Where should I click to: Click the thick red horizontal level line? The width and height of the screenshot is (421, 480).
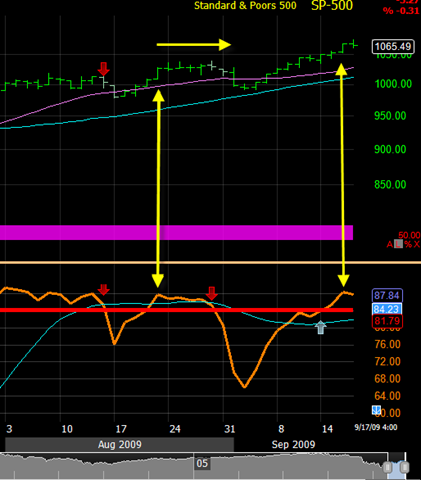(x=176, y=310)
